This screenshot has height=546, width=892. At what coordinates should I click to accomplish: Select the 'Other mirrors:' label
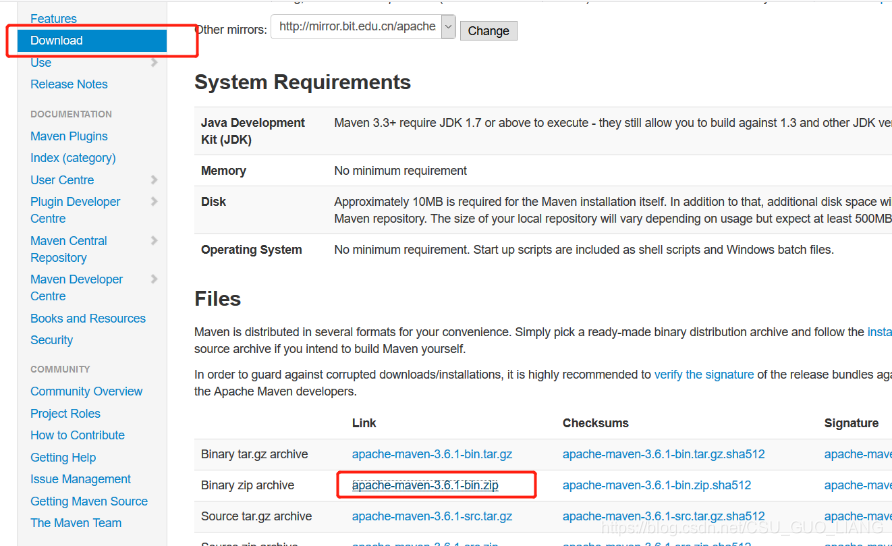(x=230, y=30)
